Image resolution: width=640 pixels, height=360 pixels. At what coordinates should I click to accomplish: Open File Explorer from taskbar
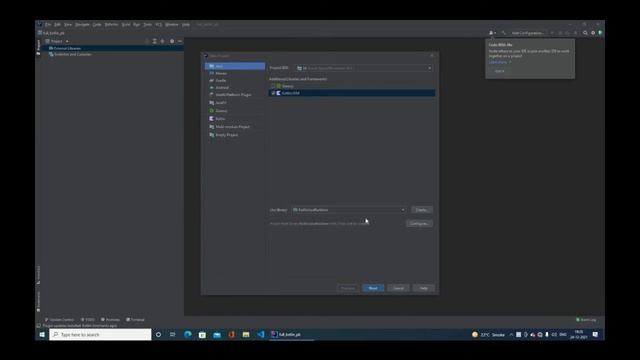click(x=246, y=335)
